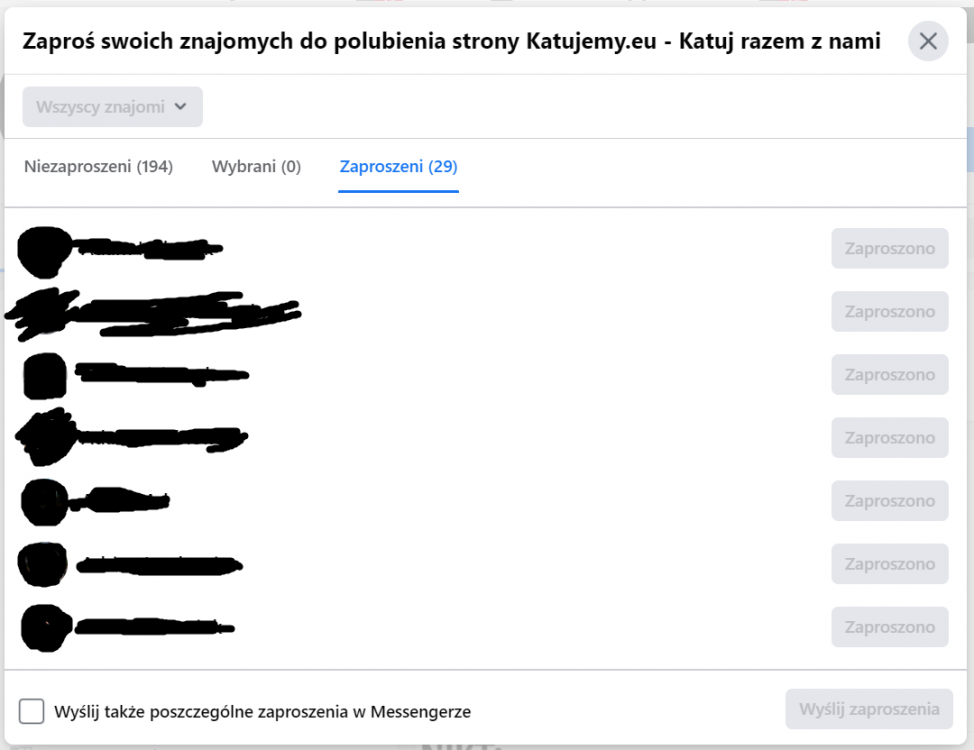Image resolution: width=974 pixels, height=750 pixels.
Task: Close the invite friends dialog
Action: click(x=928, y=41)
